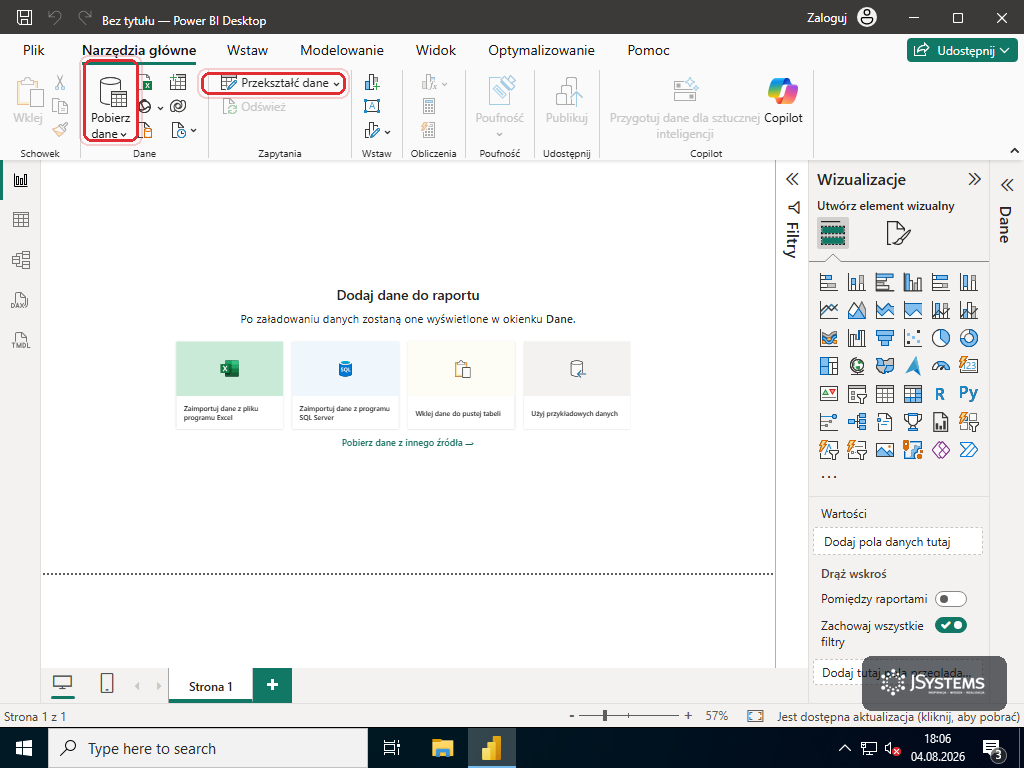The image size is (1024, 768).
Task: Expand the Filtry pane
Action: click(x=792, y=180)
